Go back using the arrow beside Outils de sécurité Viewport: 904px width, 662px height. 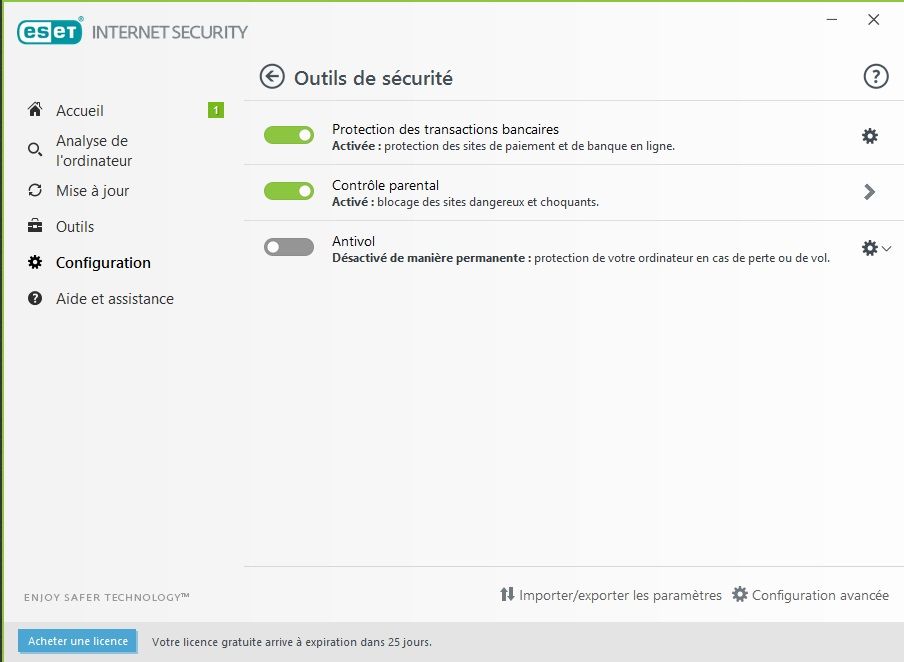coord(272,77)
